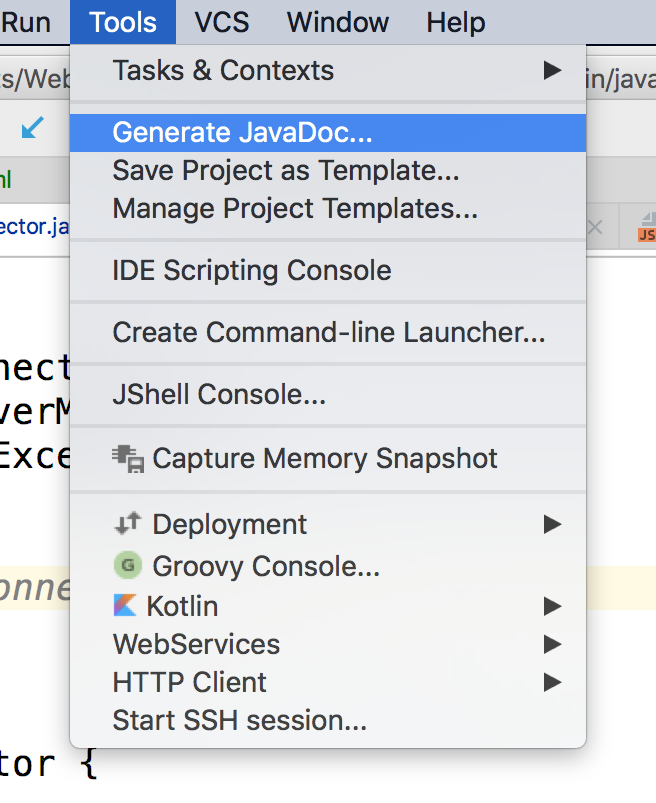Open the Kotlin submenu

point(551,604)
